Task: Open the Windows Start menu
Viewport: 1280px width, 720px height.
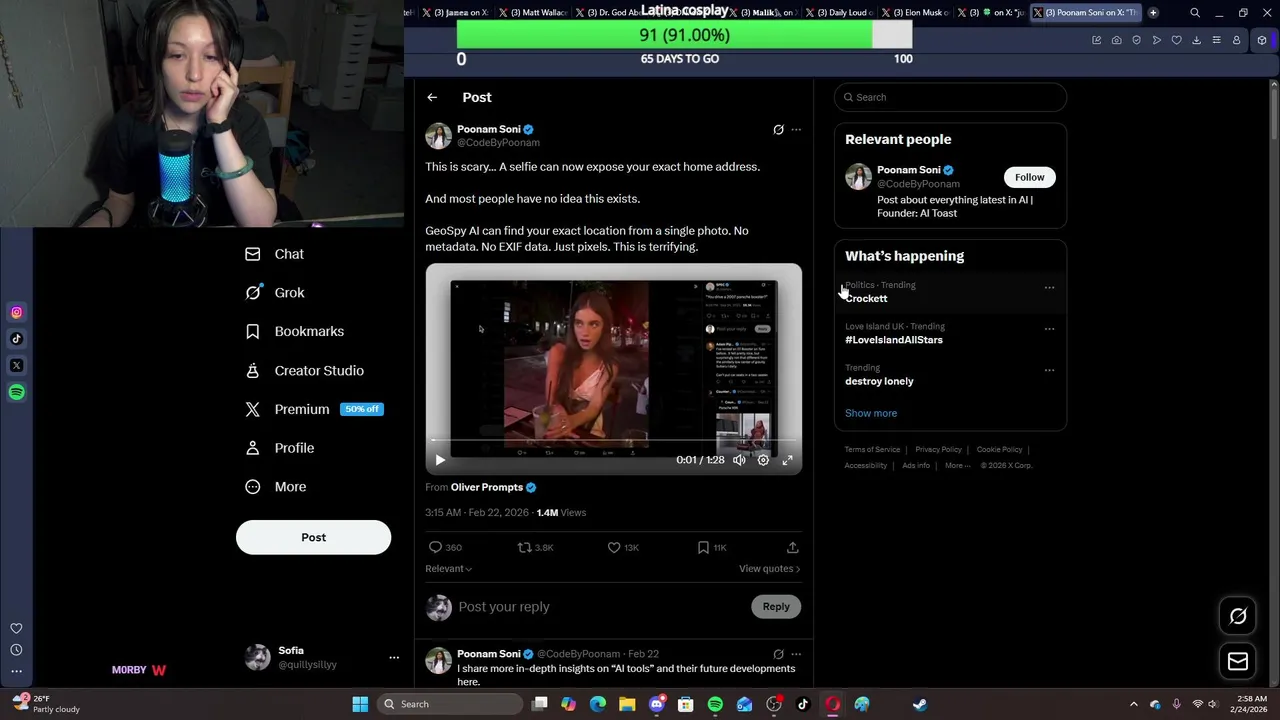Action: tap(360, 704)
